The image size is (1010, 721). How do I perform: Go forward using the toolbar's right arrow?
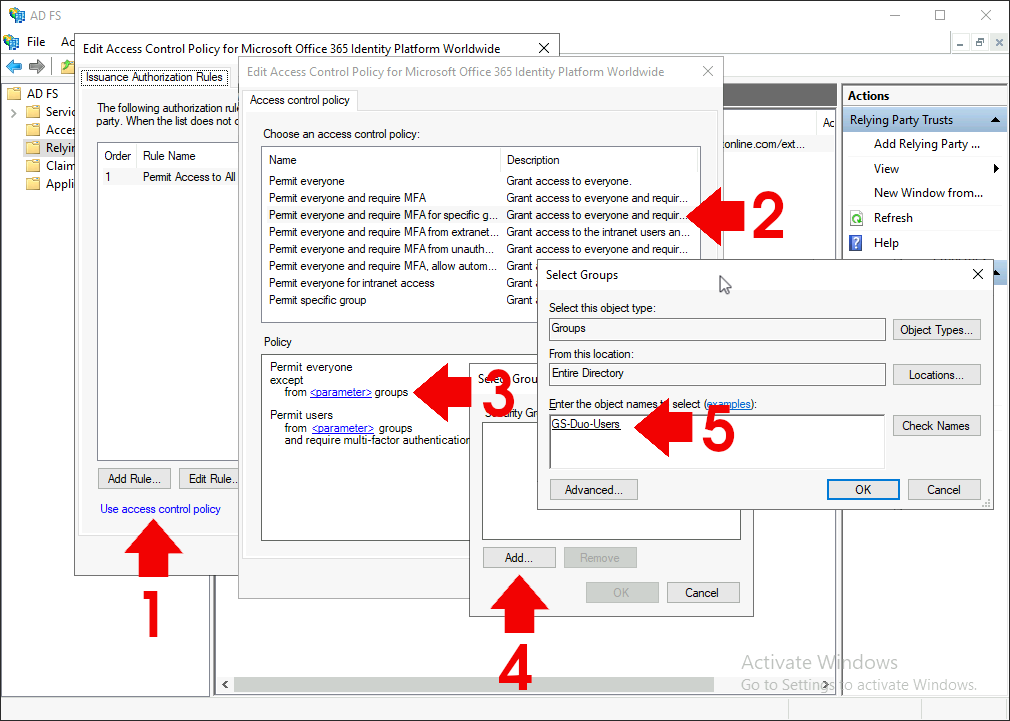pos(37,66)
